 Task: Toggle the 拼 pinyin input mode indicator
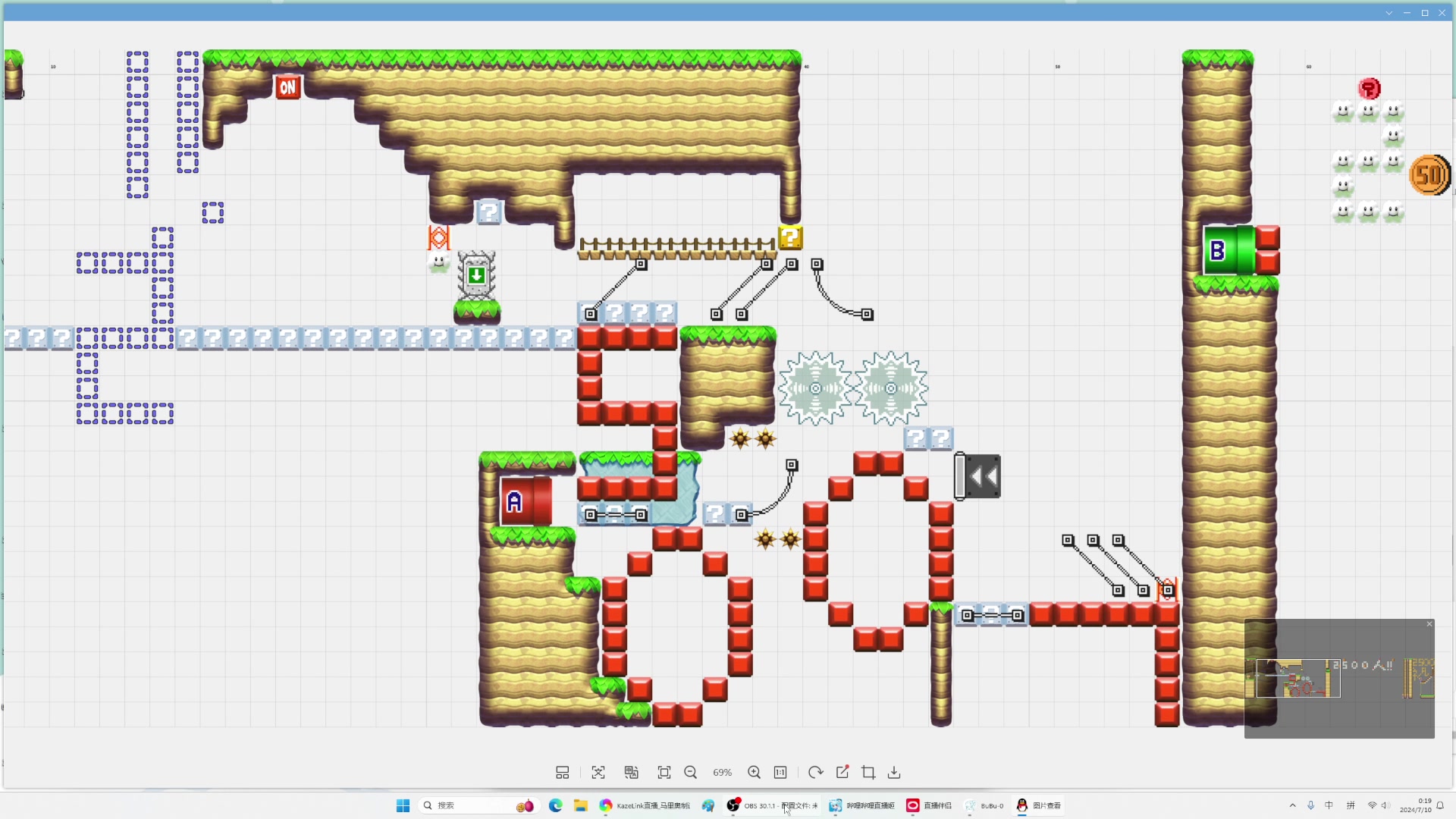pyautogui.click(x=1351, y=805)
